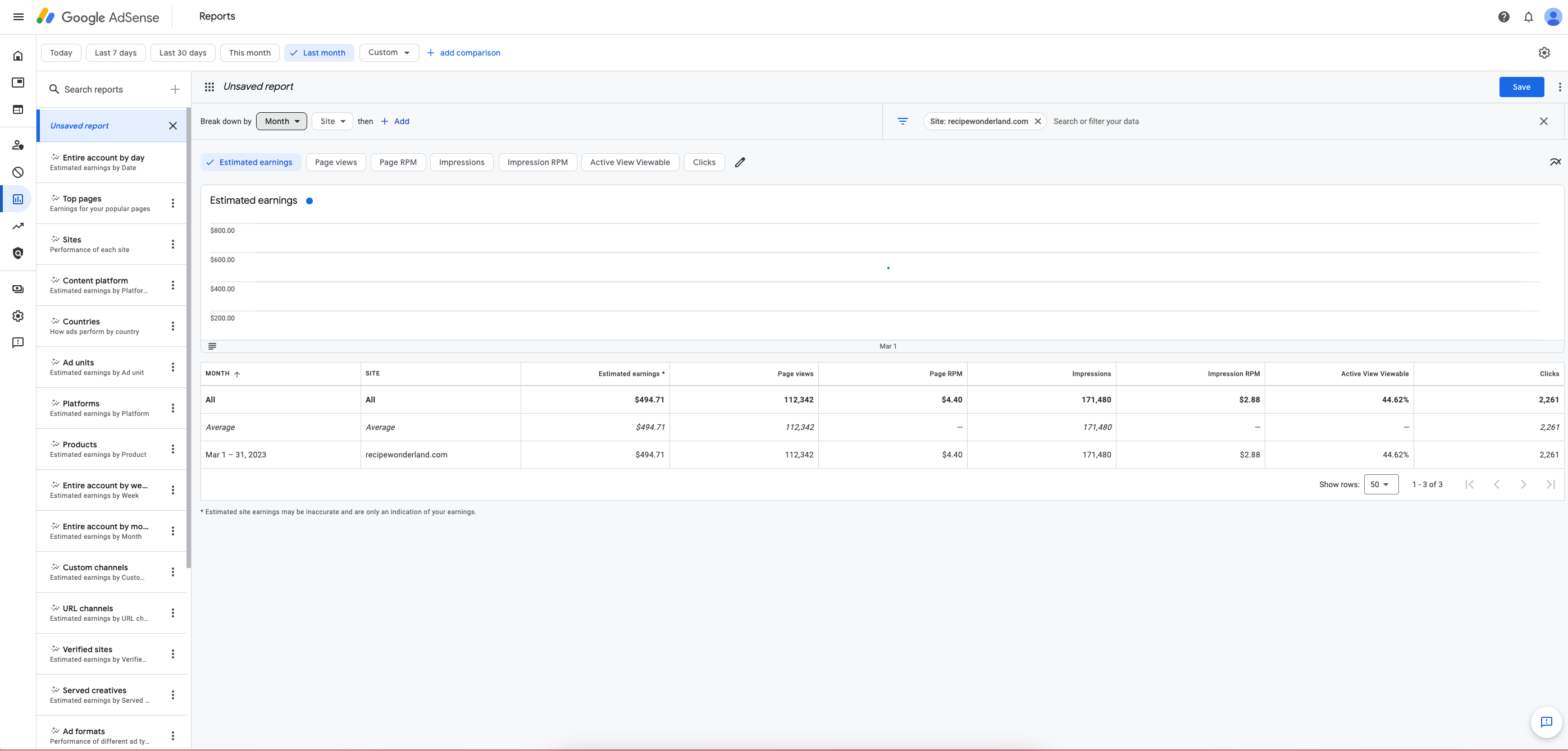This screenshot has height=751, width=1568.
Task: Remove the Site: recipewonderland.com filter chip
Action: (1038, 121)
